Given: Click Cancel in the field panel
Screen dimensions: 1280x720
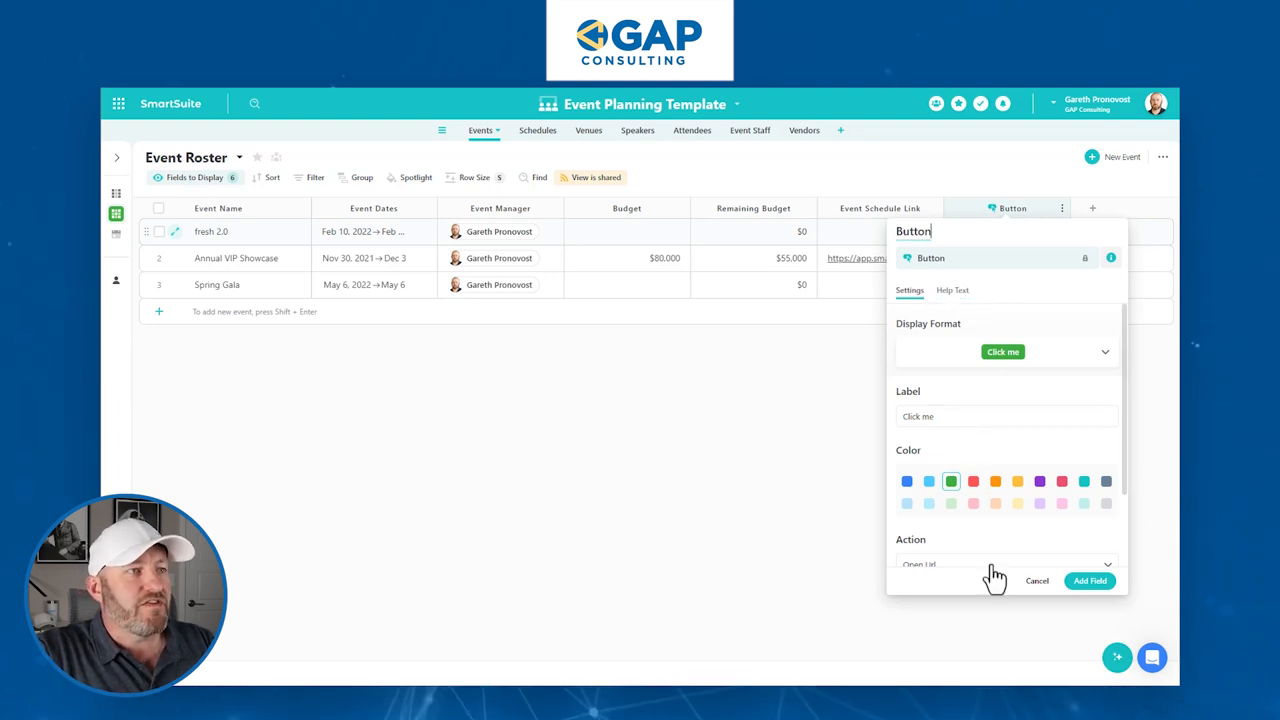Looking at the screenshot, I should [x=1037, y=581].
